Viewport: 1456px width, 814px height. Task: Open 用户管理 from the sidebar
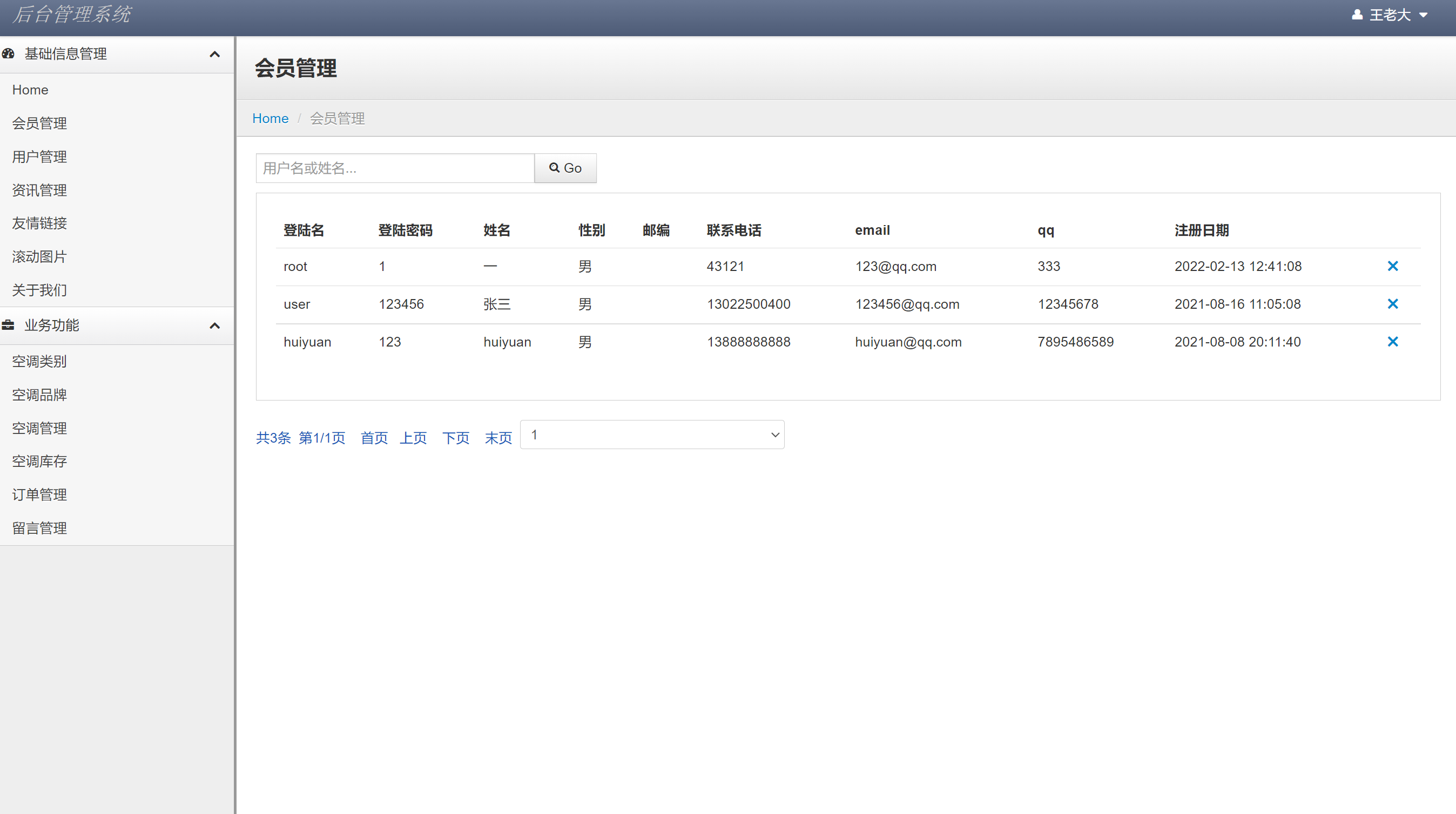click(x=39, y=157)
